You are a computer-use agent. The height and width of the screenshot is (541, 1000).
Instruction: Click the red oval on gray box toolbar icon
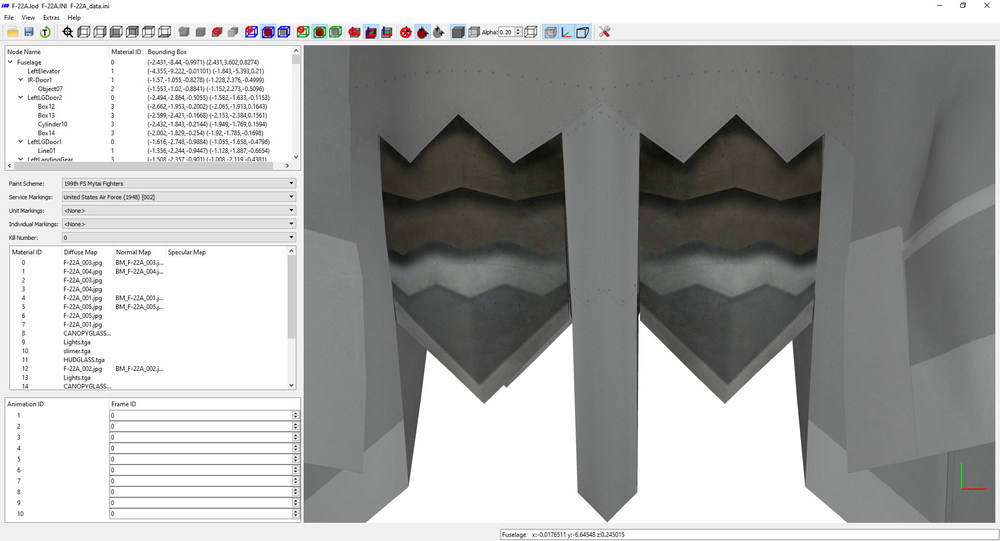point(217,32)
